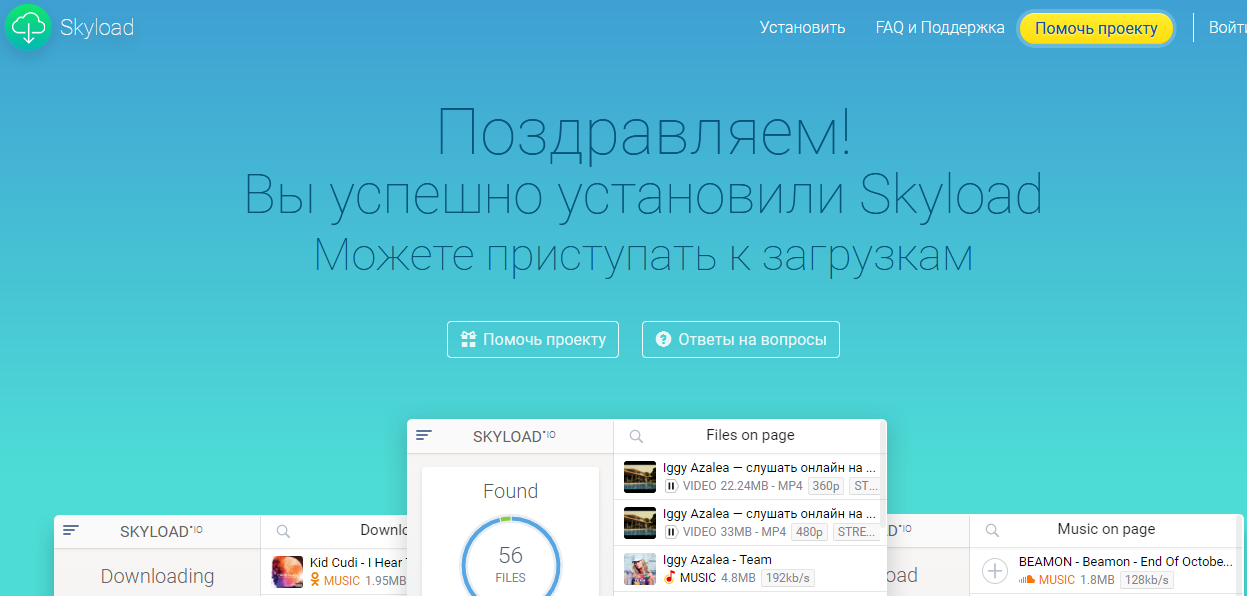
Task: Select the 360p quality badge
Action: pos(826,486)
